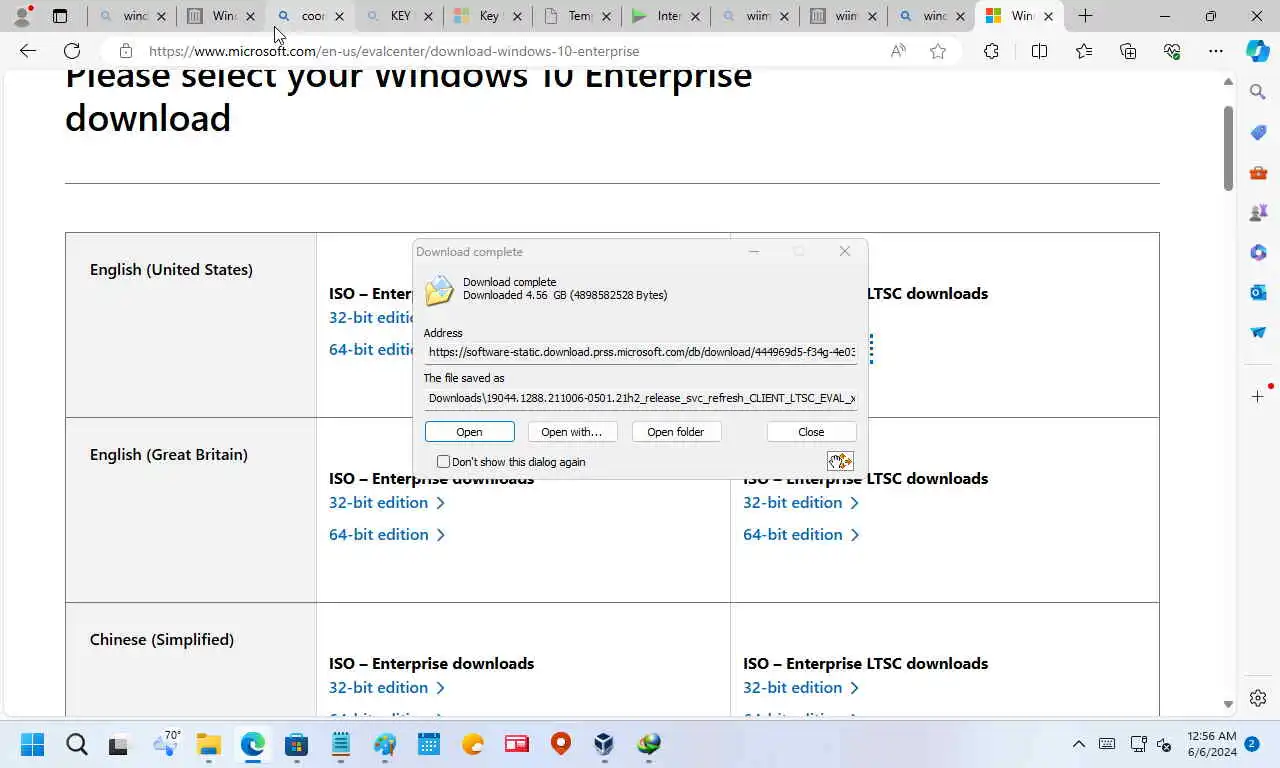Open Great Britain Enterprise 64-bit edition link
This screenshot has height=768, width=1280.
click(387, 534)
